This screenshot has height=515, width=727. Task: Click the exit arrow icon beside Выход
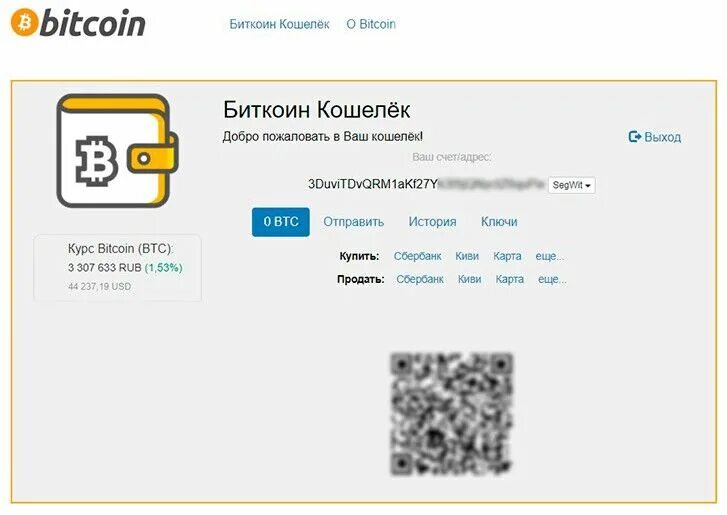point(635,137)
